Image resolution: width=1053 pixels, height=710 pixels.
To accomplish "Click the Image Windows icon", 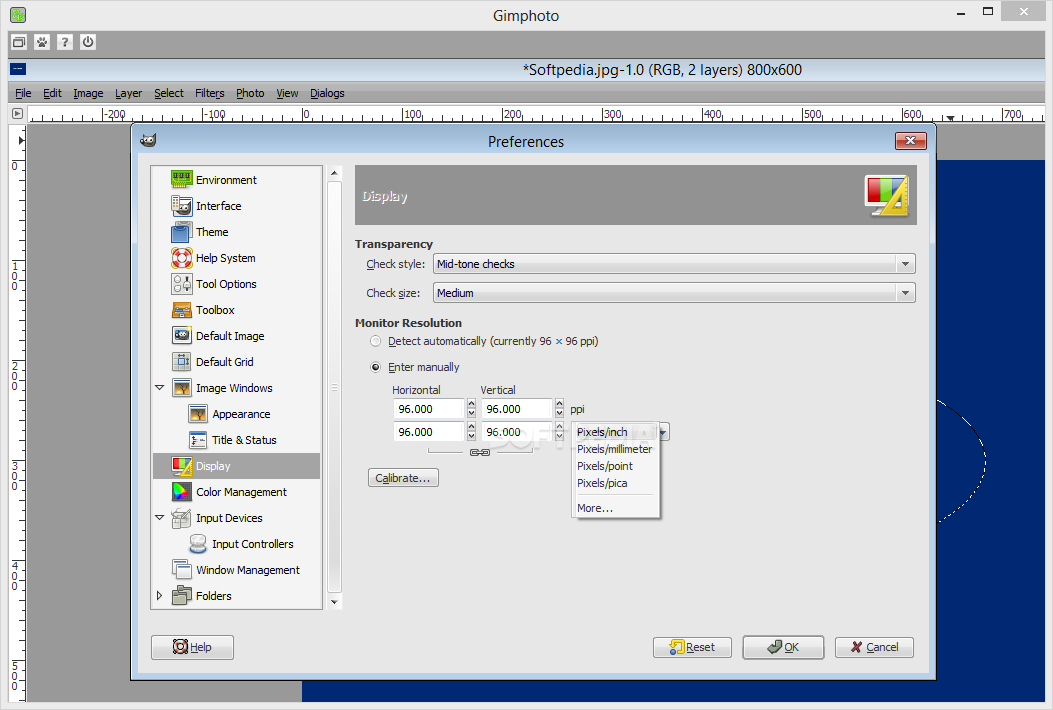I will [181, 388].
